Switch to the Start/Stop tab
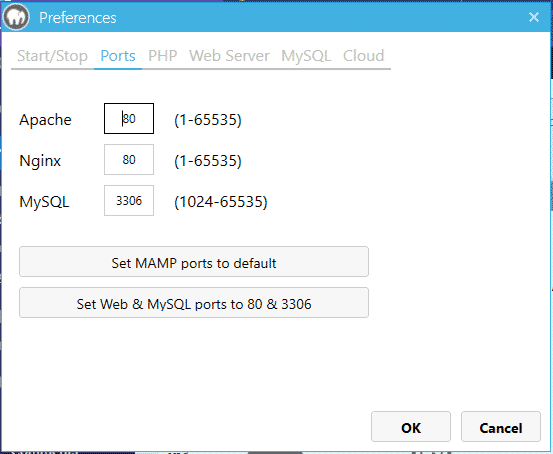Image resolution: width=553 pixels, height=454 pixels. [x=53, y=56]
